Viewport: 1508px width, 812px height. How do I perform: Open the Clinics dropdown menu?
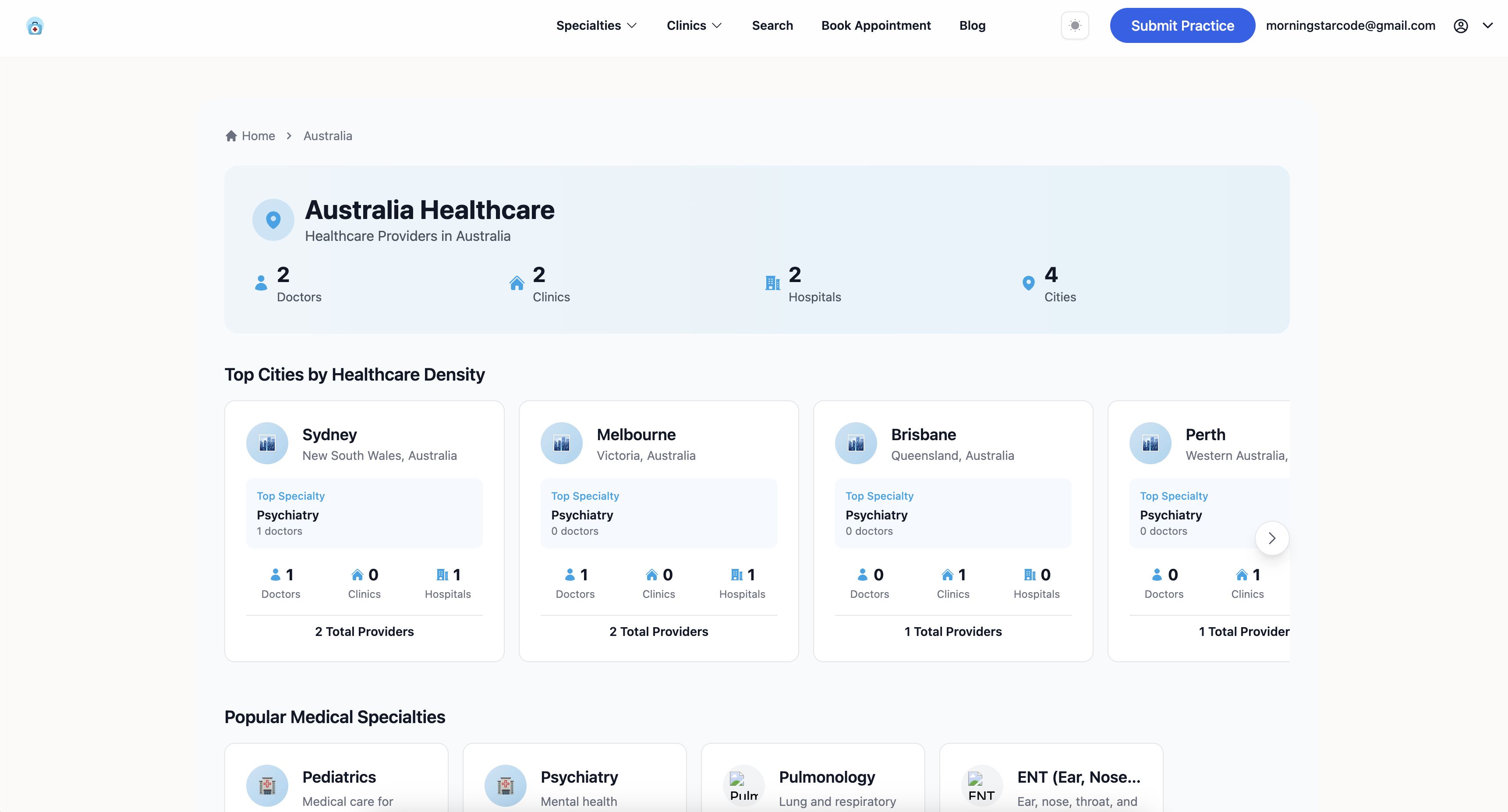694,26
